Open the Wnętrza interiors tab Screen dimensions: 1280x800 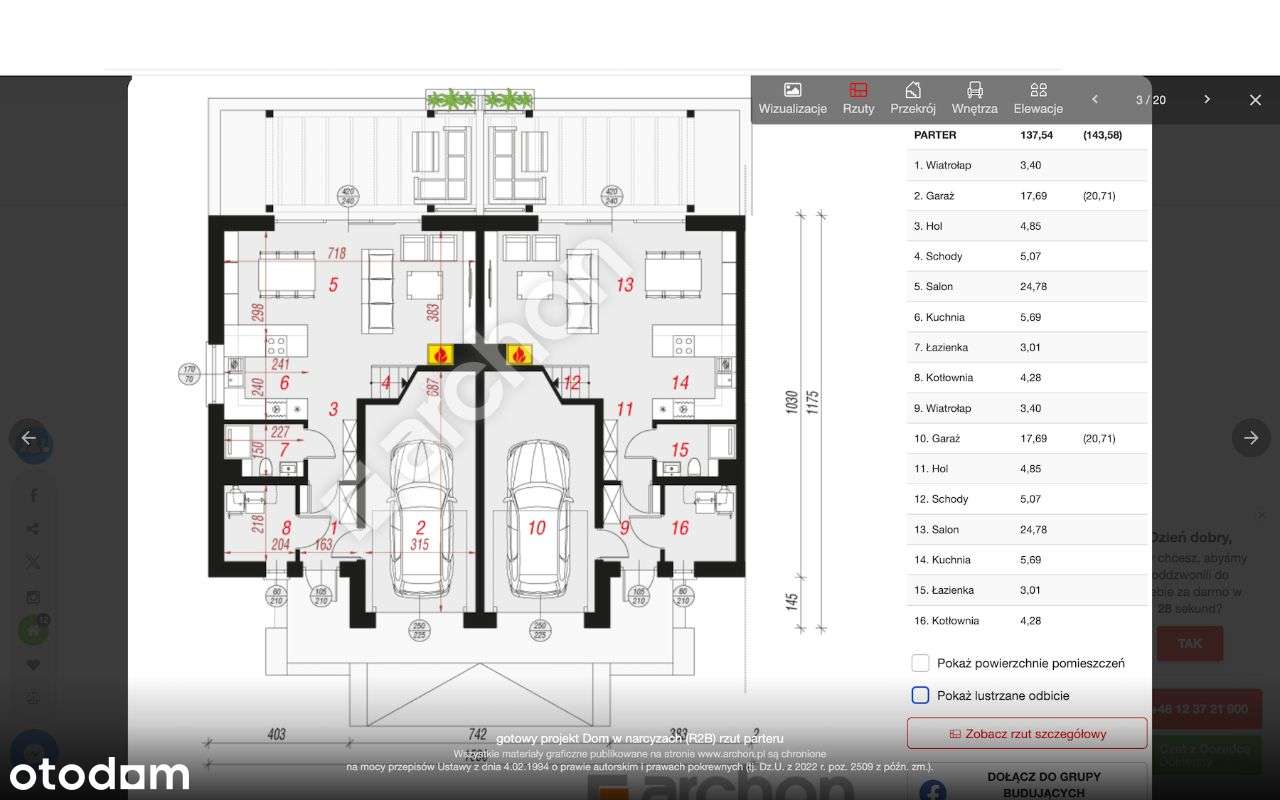click(x=974, y=98)
